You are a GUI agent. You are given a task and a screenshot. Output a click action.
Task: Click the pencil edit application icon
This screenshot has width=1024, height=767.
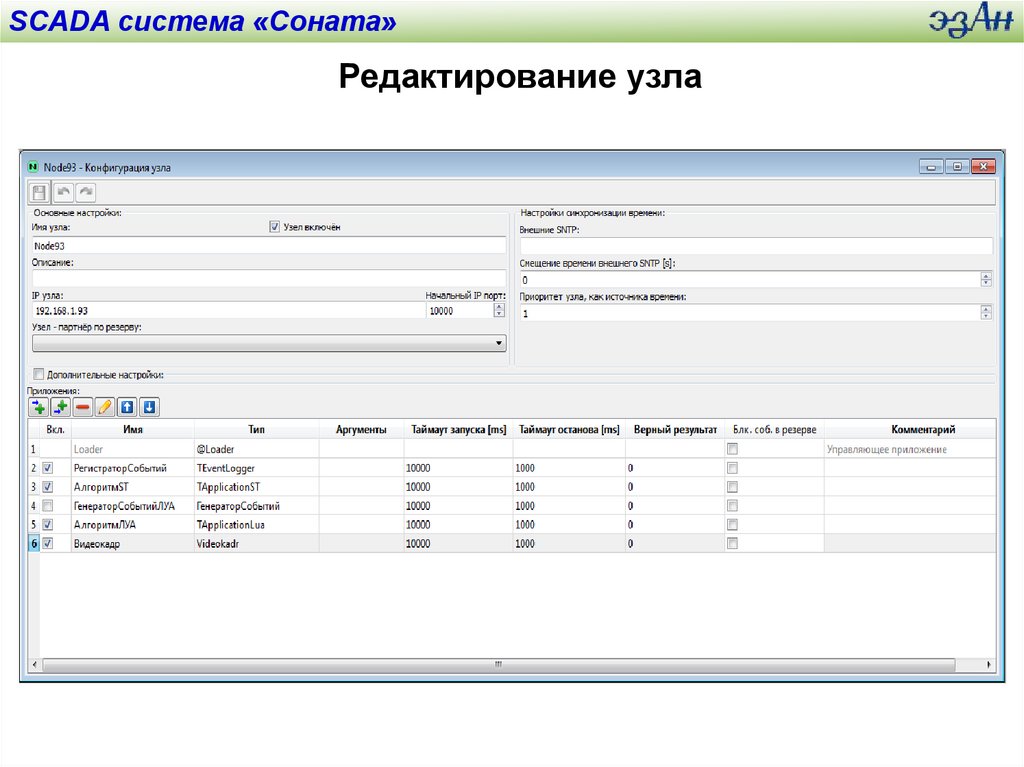click(x=104, y=407)
